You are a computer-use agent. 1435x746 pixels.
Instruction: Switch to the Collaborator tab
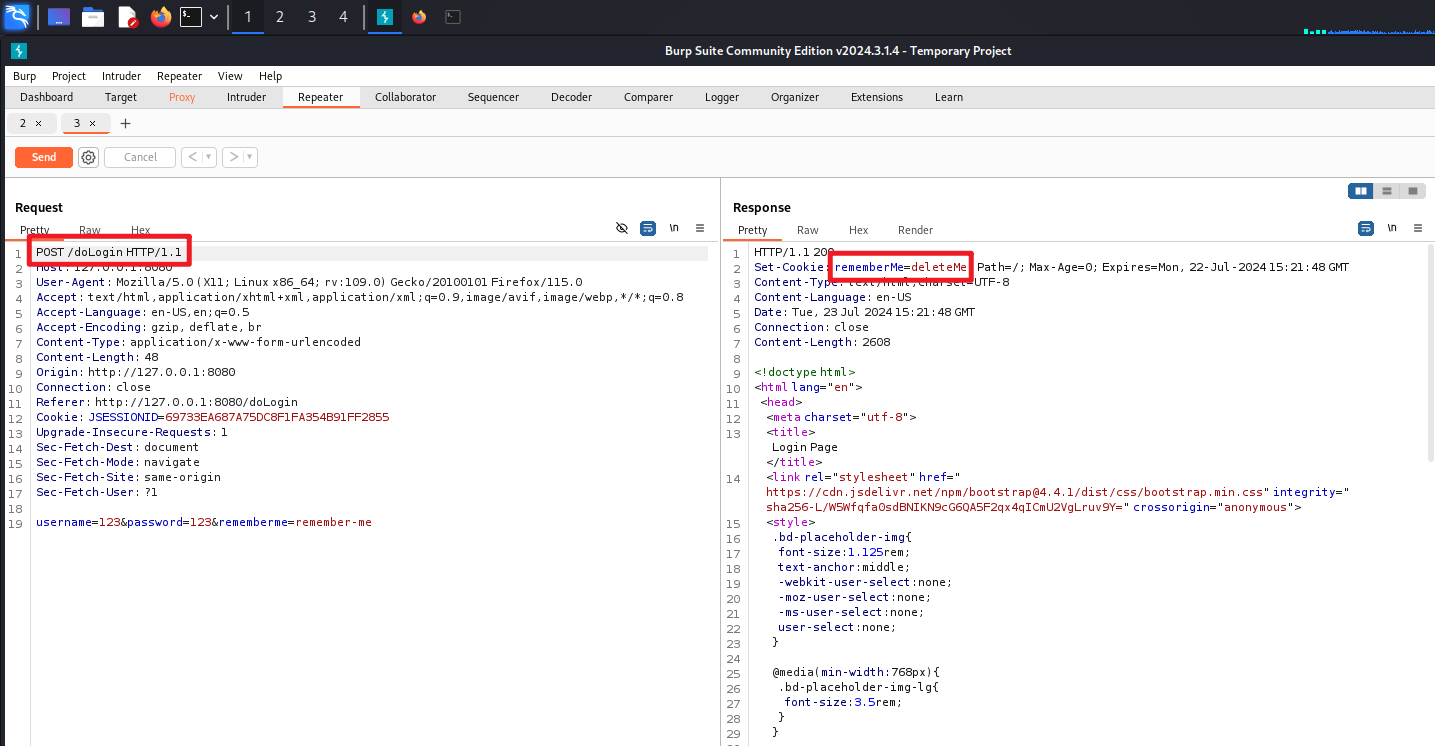pos(405,97)
